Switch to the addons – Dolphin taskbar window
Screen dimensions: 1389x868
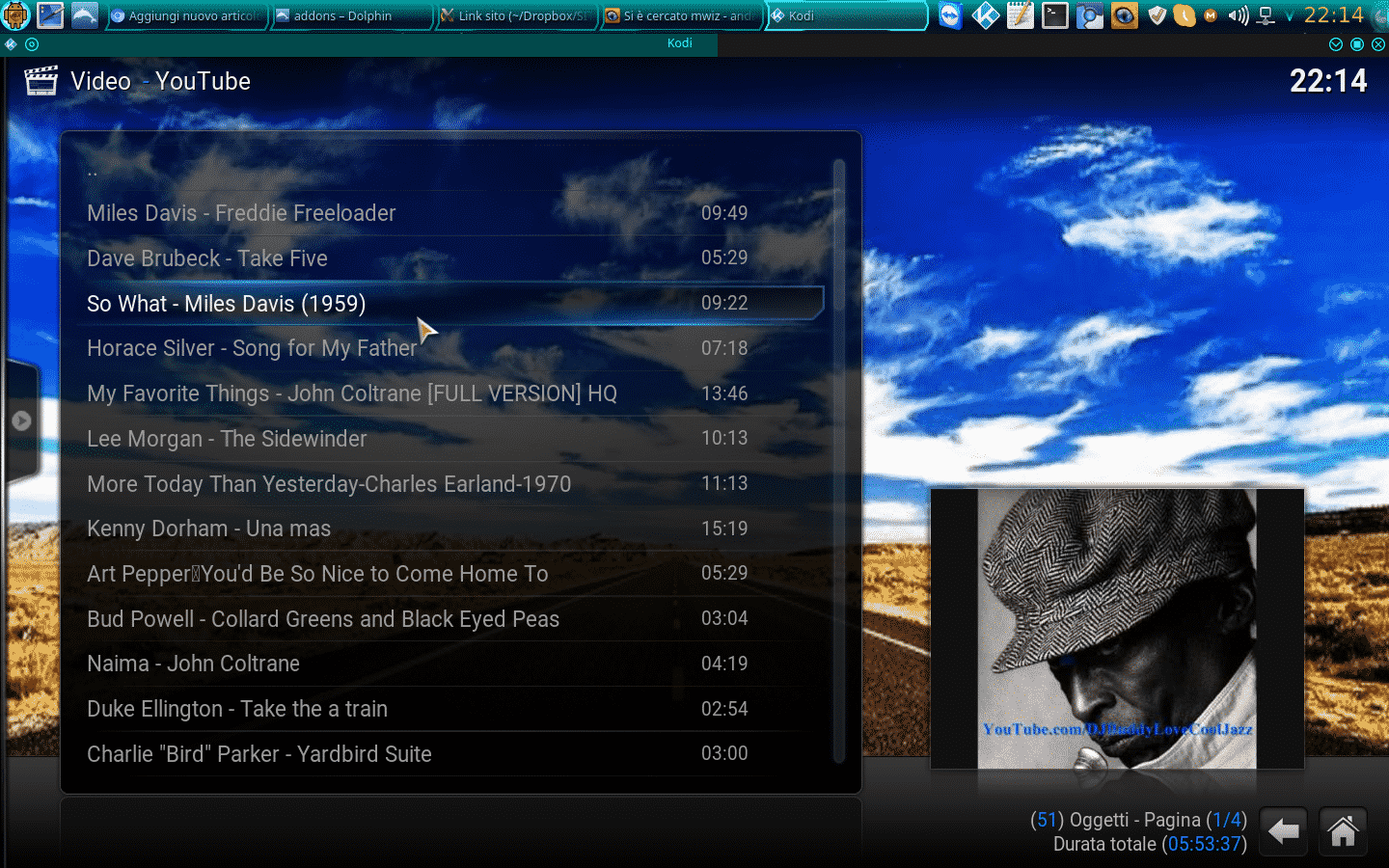point(351,15)
